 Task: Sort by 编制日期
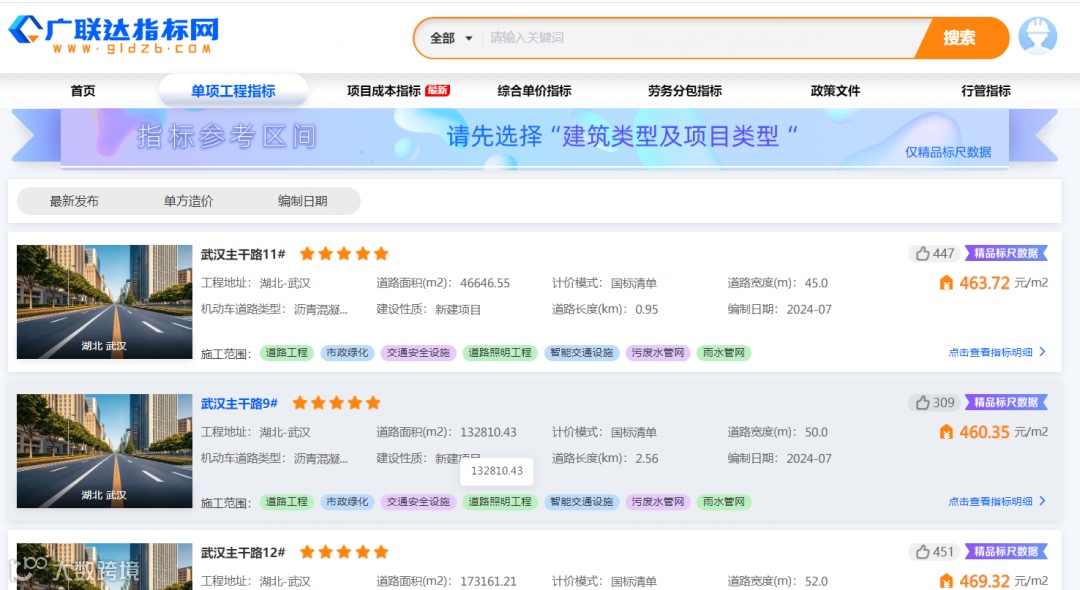302,201
